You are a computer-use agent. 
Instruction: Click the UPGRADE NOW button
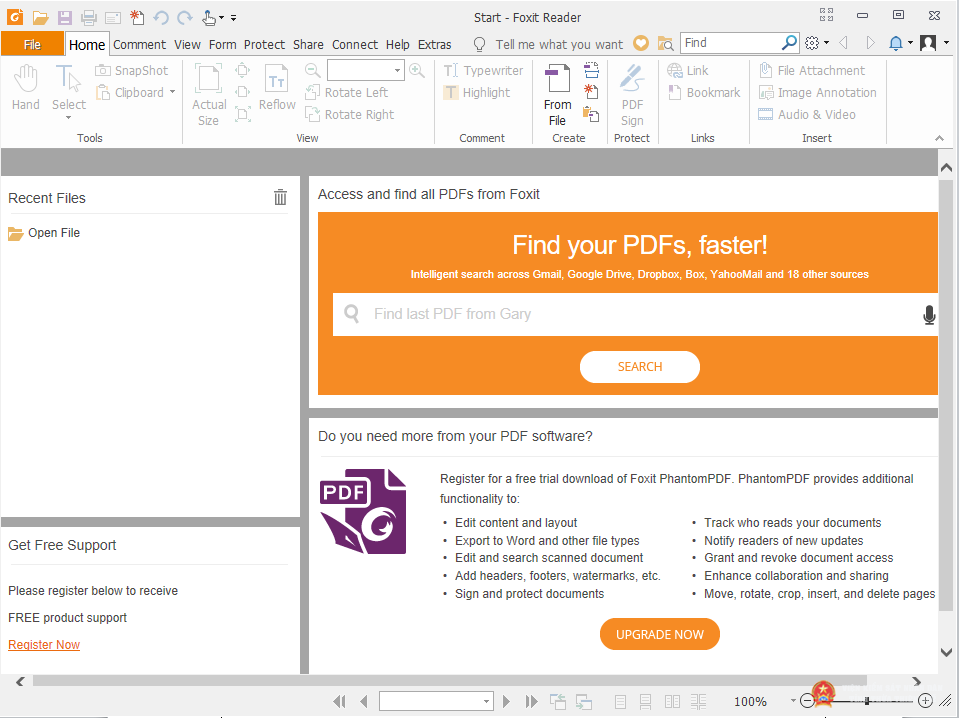click(x=659, y=634)
